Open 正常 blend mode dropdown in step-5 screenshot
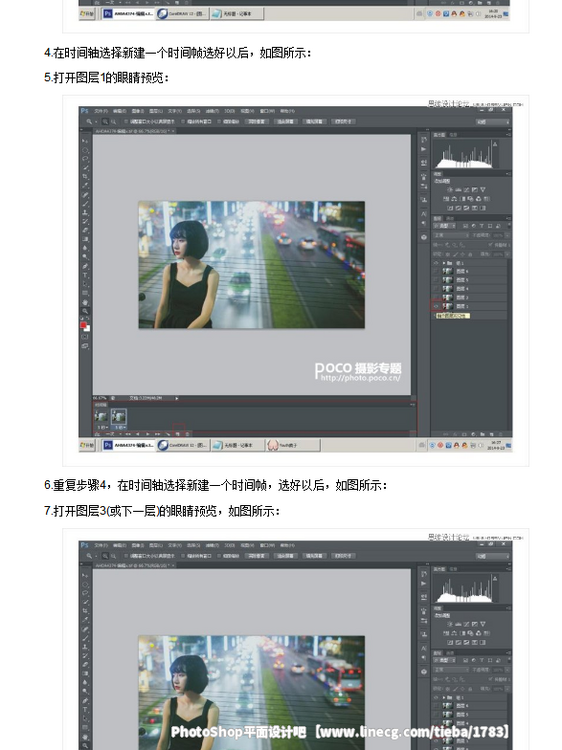Screen dimensions: 562x750 pyautogui.click(x=451, y=235)
